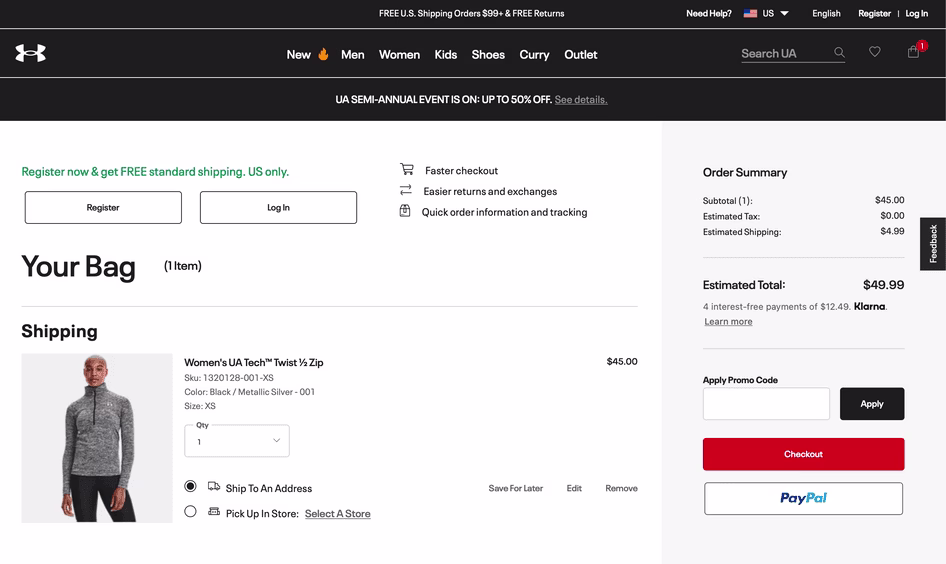Expand the US country selector arrow

pos(784,13)
